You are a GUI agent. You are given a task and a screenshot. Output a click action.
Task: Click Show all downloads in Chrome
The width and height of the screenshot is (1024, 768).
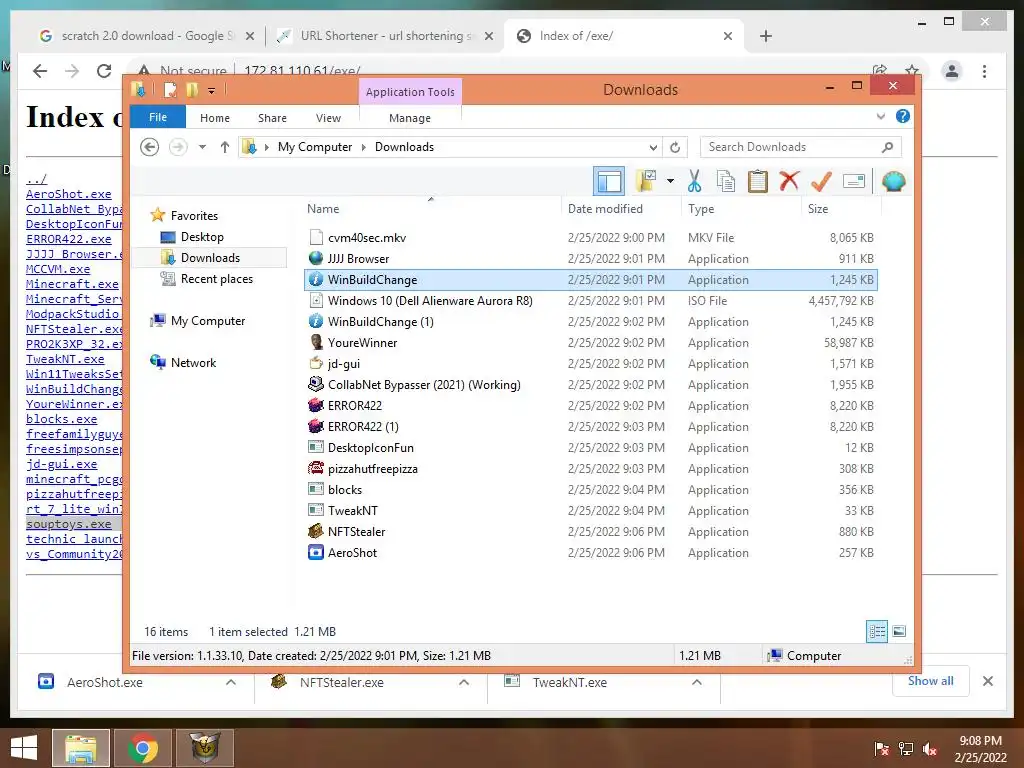[x=931, y=681]
